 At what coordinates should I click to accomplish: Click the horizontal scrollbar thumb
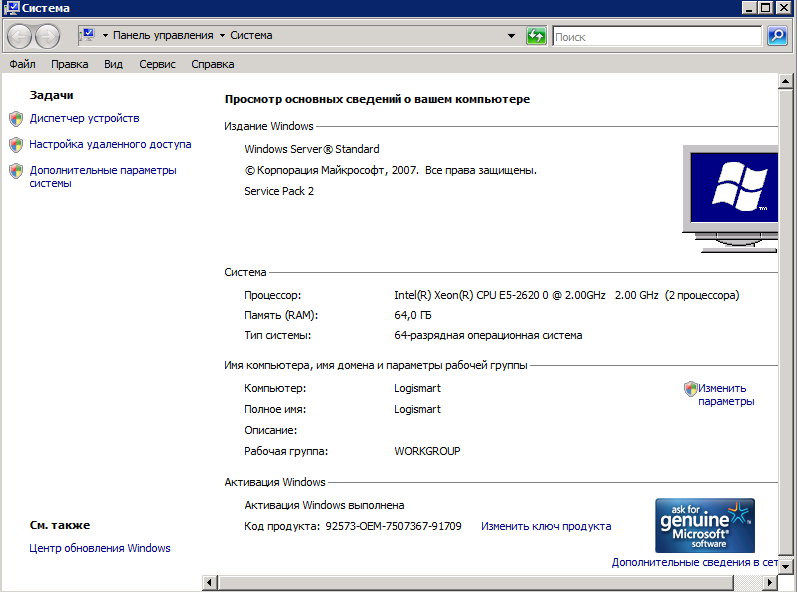(476, 582)
